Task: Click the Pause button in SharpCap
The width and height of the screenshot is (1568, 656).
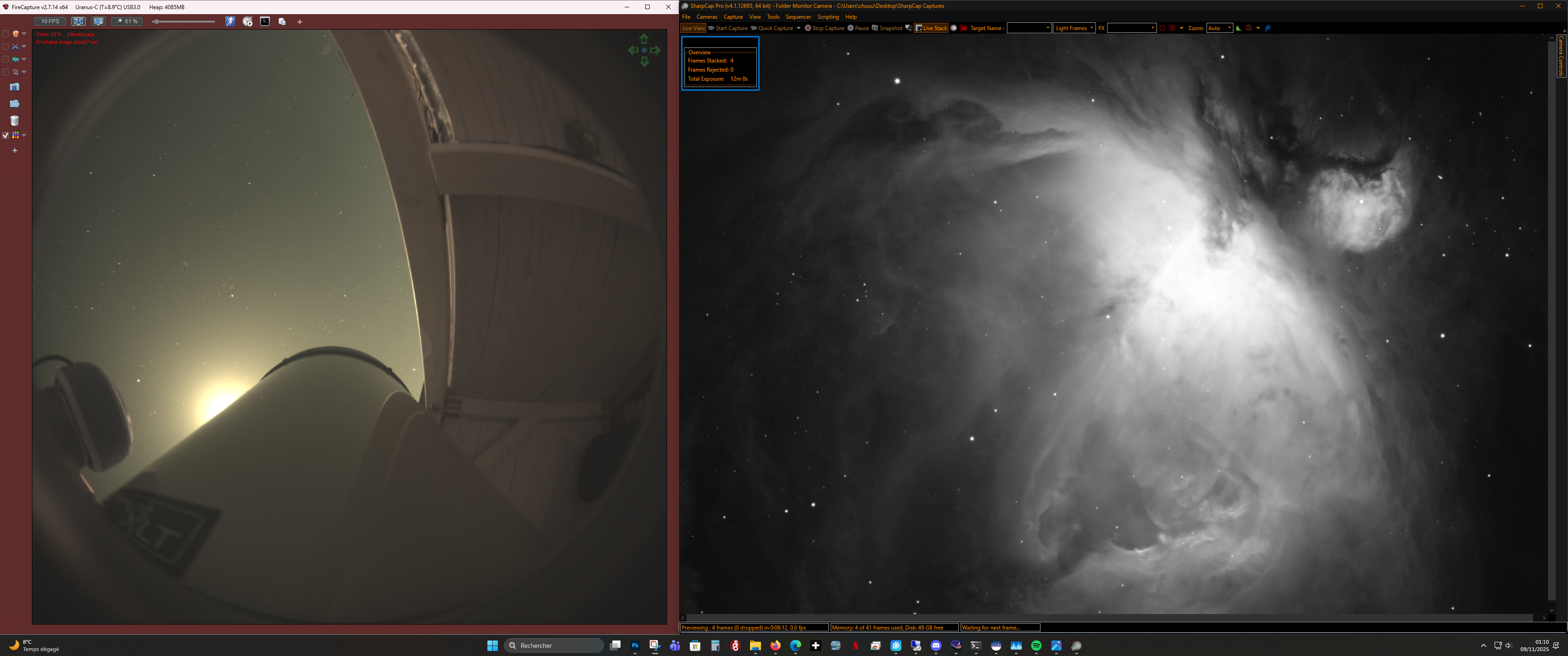Action: (858, 28)
